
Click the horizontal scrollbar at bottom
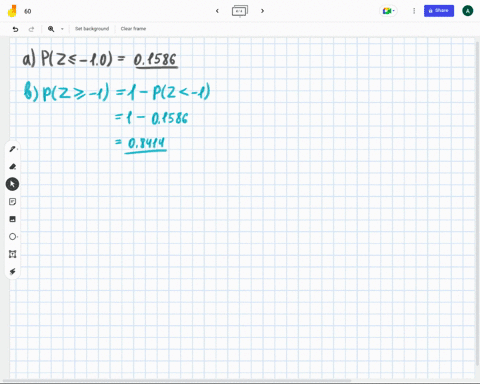[177, 381]
